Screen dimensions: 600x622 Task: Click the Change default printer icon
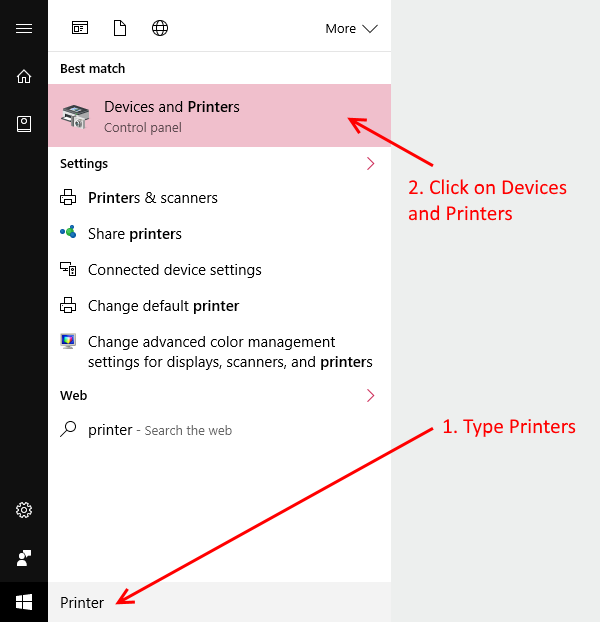click(68, 305)
